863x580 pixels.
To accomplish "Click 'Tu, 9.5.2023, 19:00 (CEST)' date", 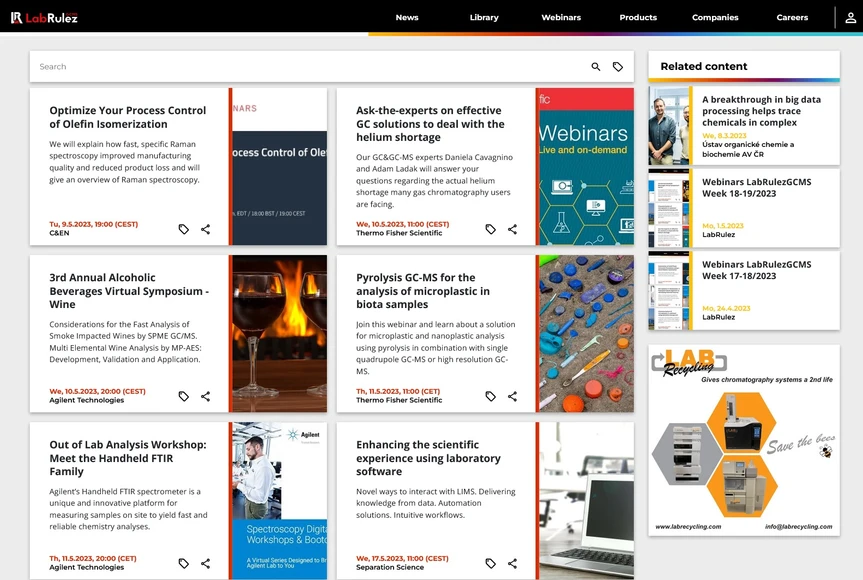I will (x=94, y=224).
